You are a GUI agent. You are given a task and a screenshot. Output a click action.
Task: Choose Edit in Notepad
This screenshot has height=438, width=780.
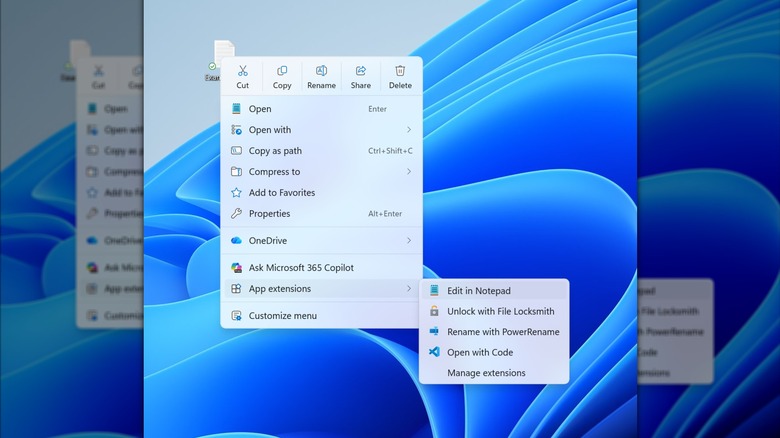(x=494, y=291)
